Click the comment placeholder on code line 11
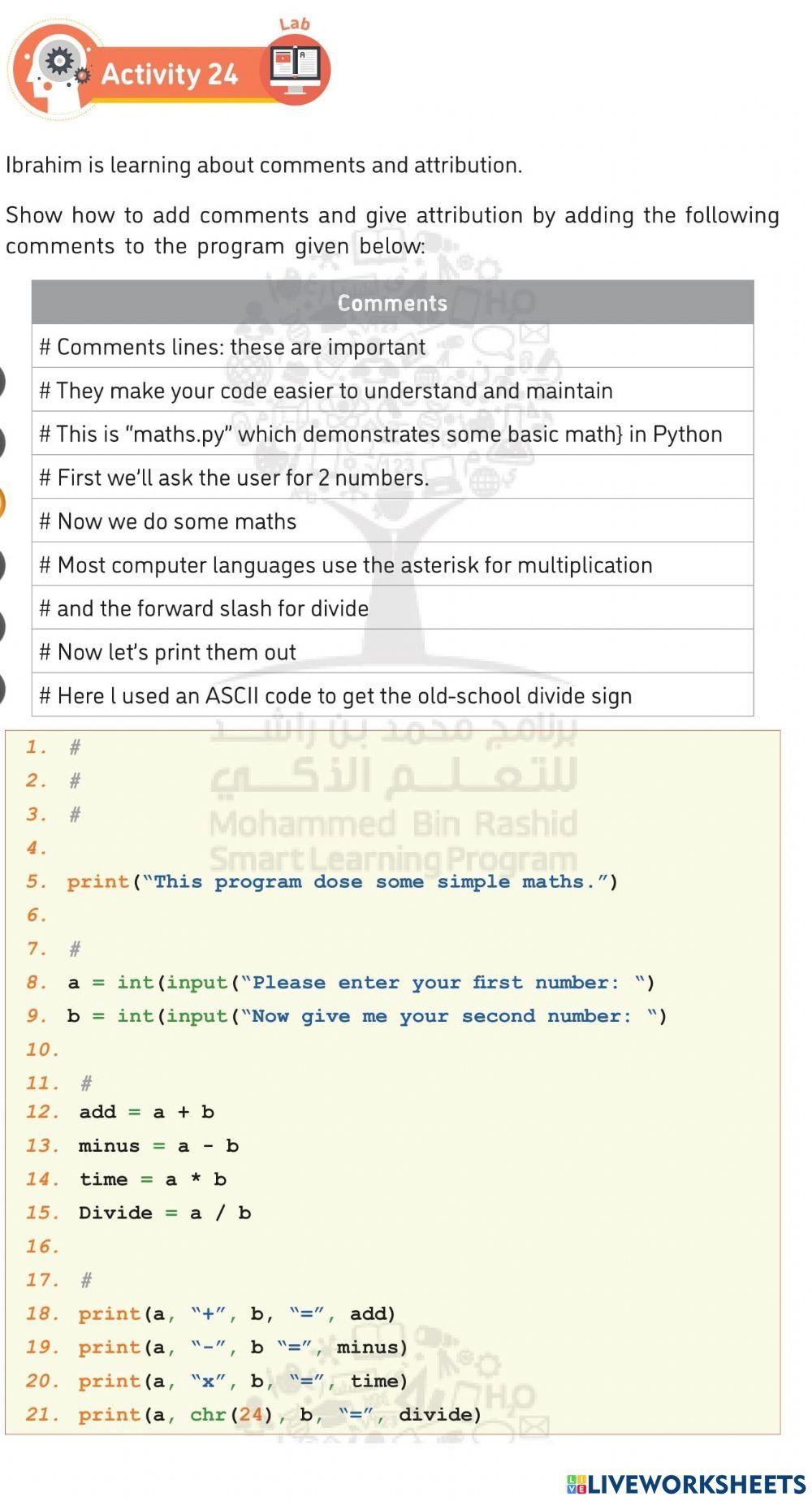Screen dimensions: 812x1501 (x=87, y=1084)
